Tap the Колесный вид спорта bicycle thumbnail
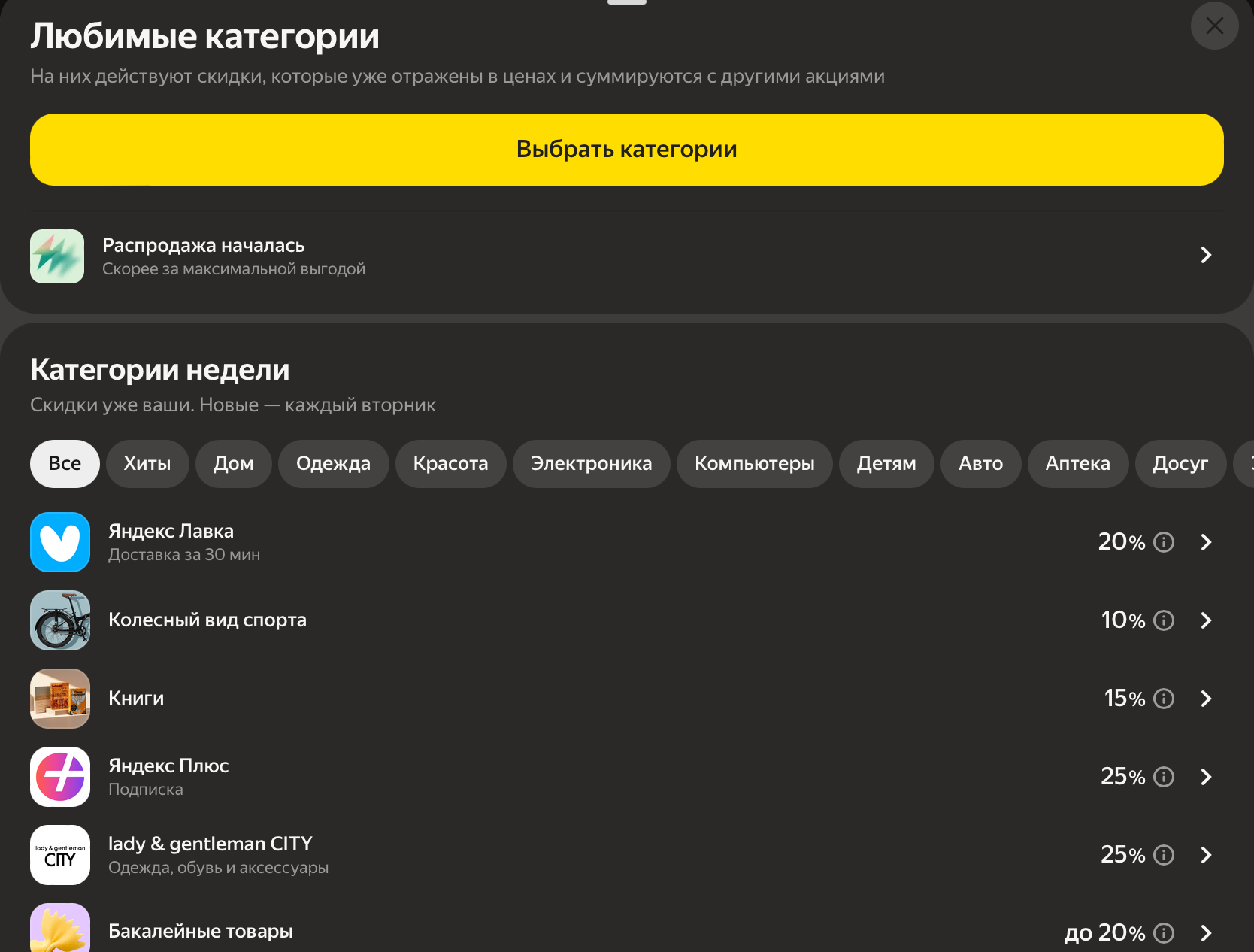The width and height of the screenshot is (1254, 952). click(60, 620)
